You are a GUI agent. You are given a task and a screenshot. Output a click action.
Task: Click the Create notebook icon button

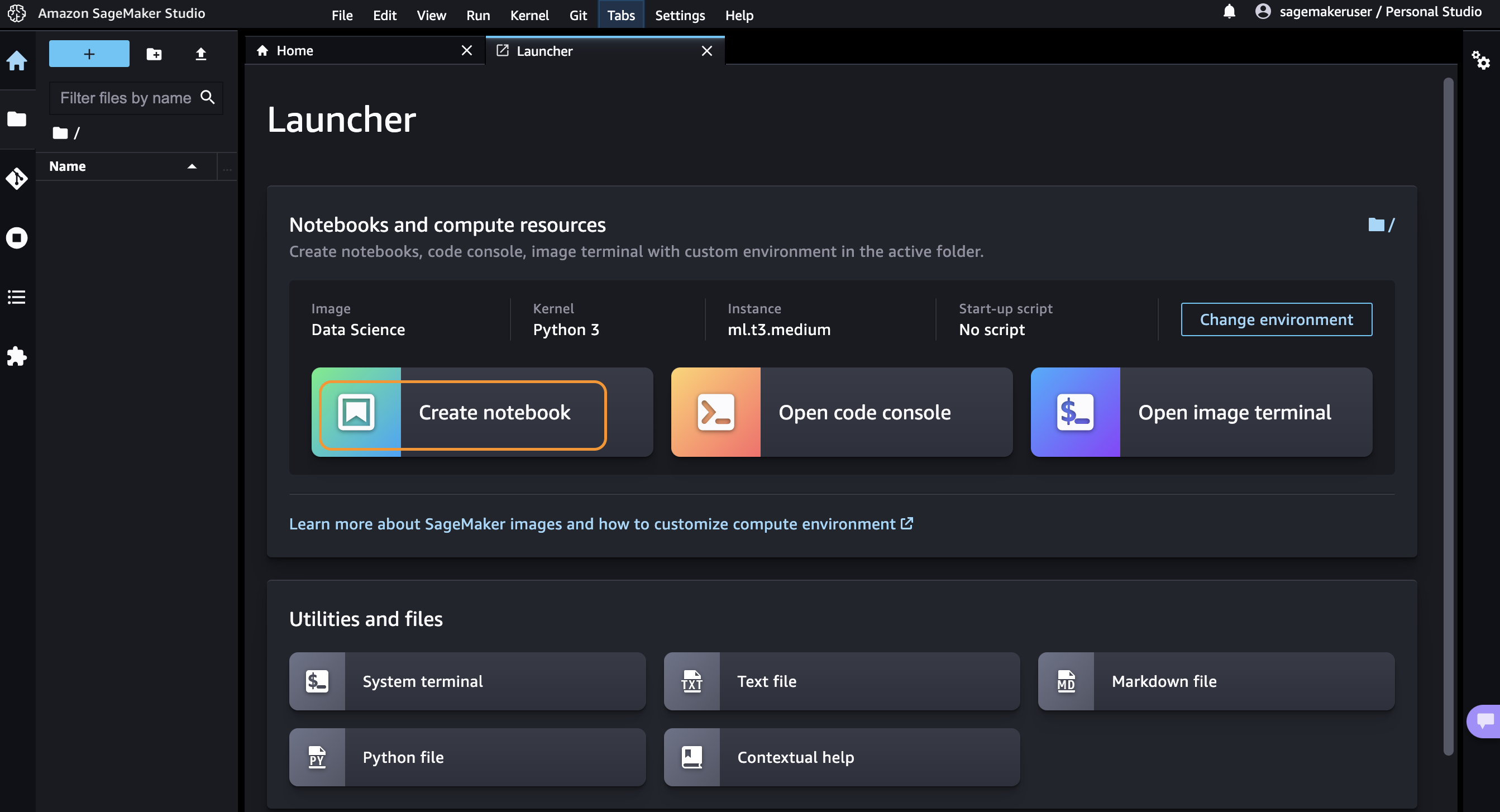(x=356, y=411)
